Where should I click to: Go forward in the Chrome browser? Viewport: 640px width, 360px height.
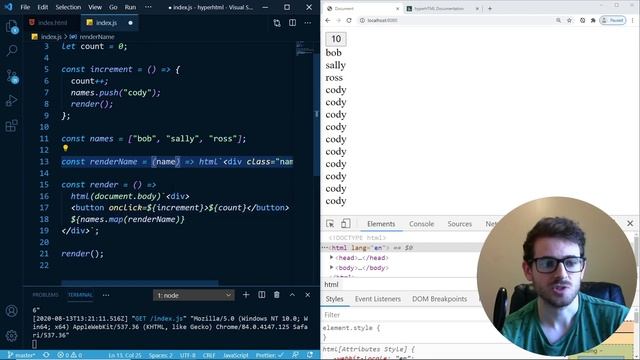pyautogui.click(x=338, y=20)
